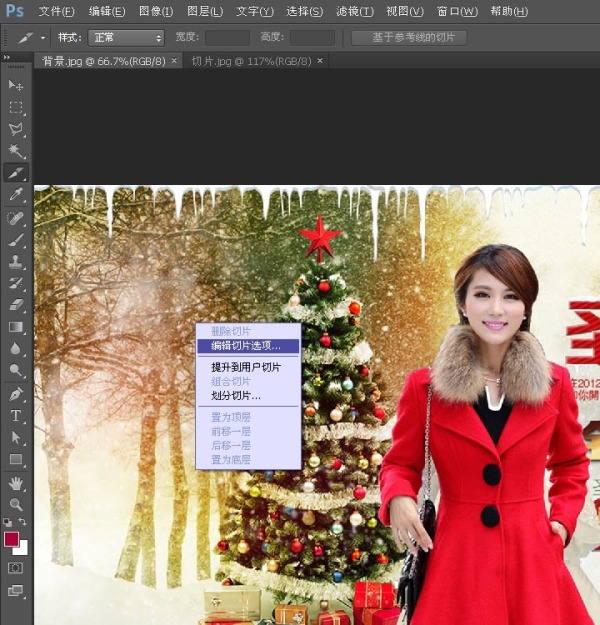Select the Polygonal Lasso tool
600x625 pixels.
point(16,129)
